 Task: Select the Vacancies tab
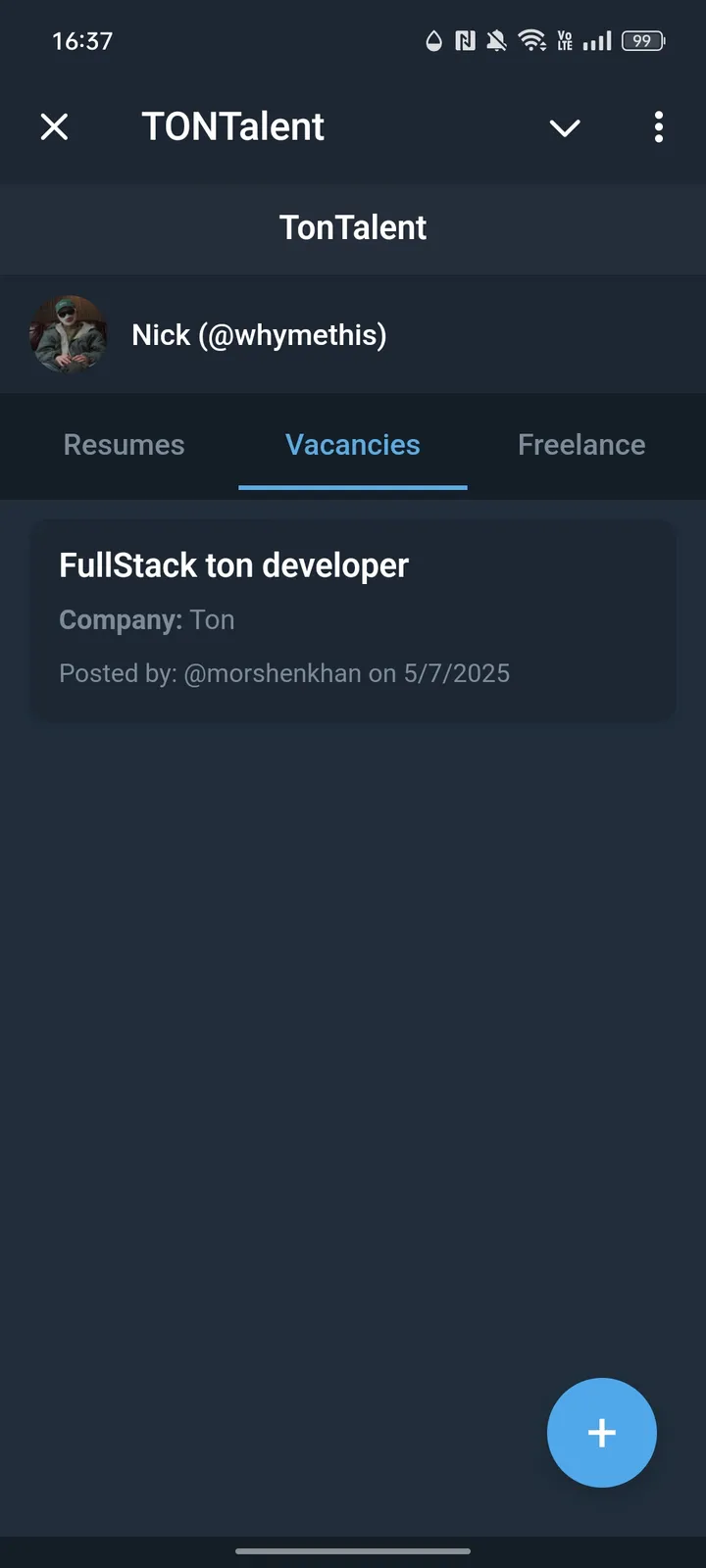[x=353, y=445]
